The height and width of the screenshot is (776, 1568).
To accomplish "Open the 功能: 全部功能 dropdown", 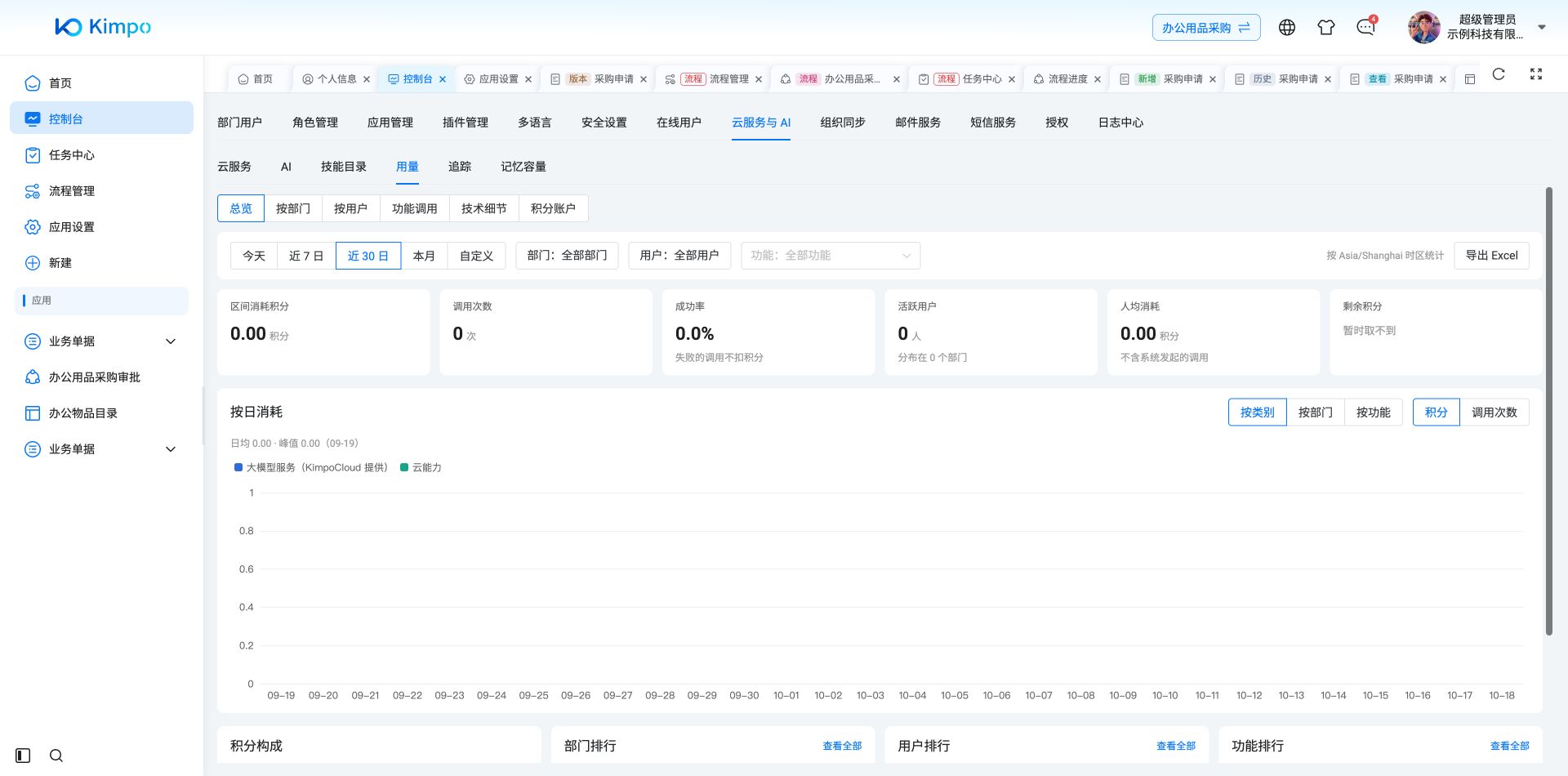I will click(831, 256).
